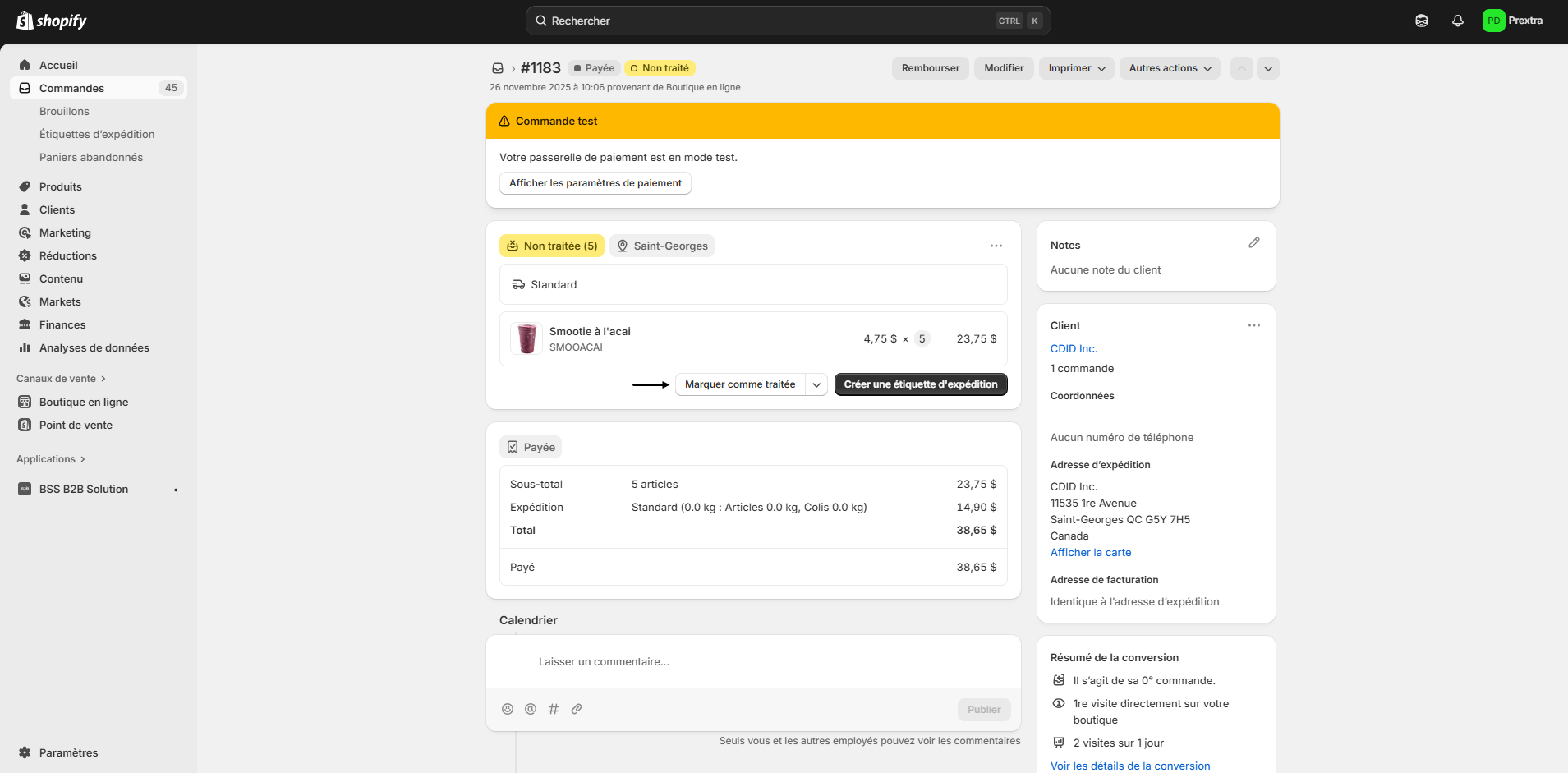Expand the Imprimer dropdown
The image size is (1568, 773).
point(1076,68)
